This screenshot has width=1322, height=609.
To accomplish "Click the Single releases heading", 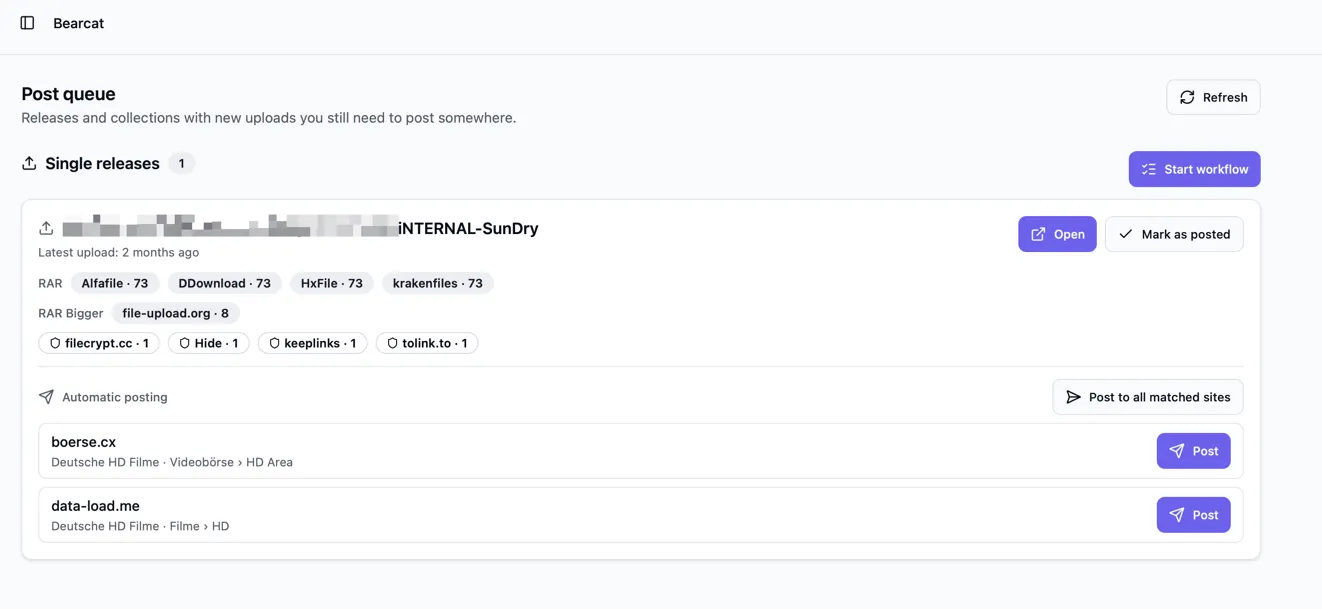I will (102, 163).
